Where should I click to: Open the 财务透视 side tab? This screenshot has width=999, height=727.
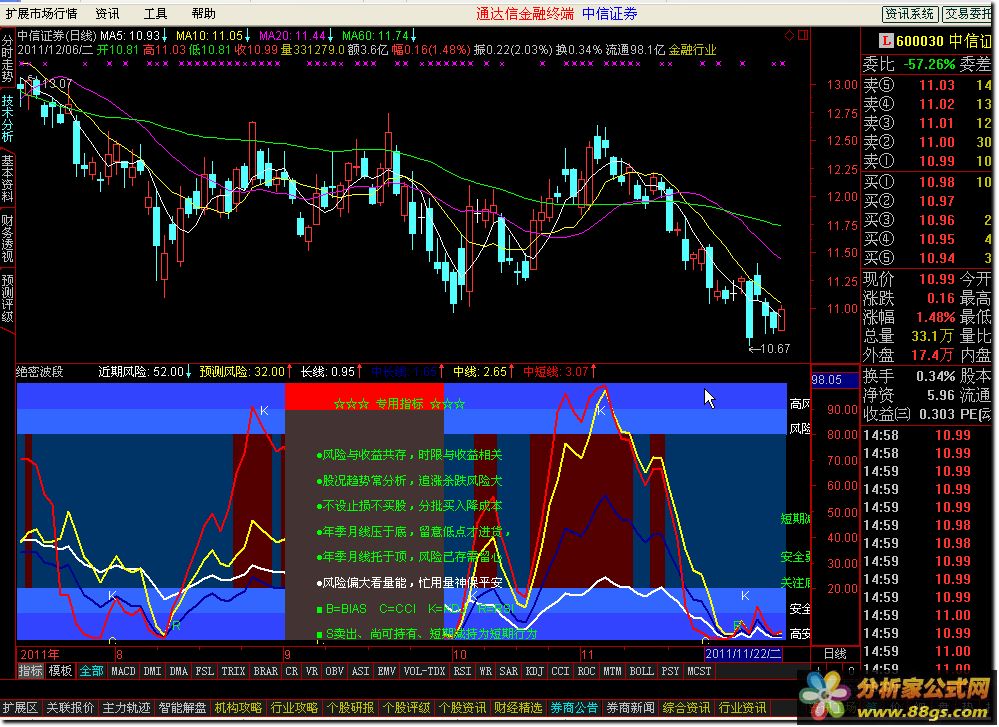click(7, 238)
